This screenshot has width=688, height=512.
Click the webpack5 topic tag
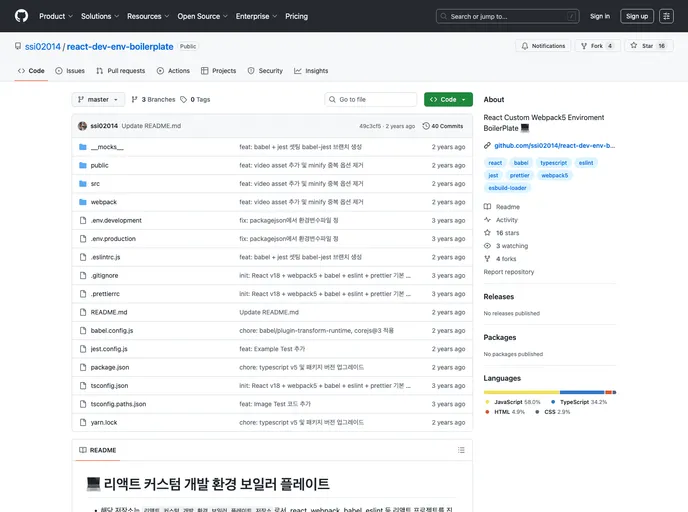pyautogui.click(x=554, y=175)
